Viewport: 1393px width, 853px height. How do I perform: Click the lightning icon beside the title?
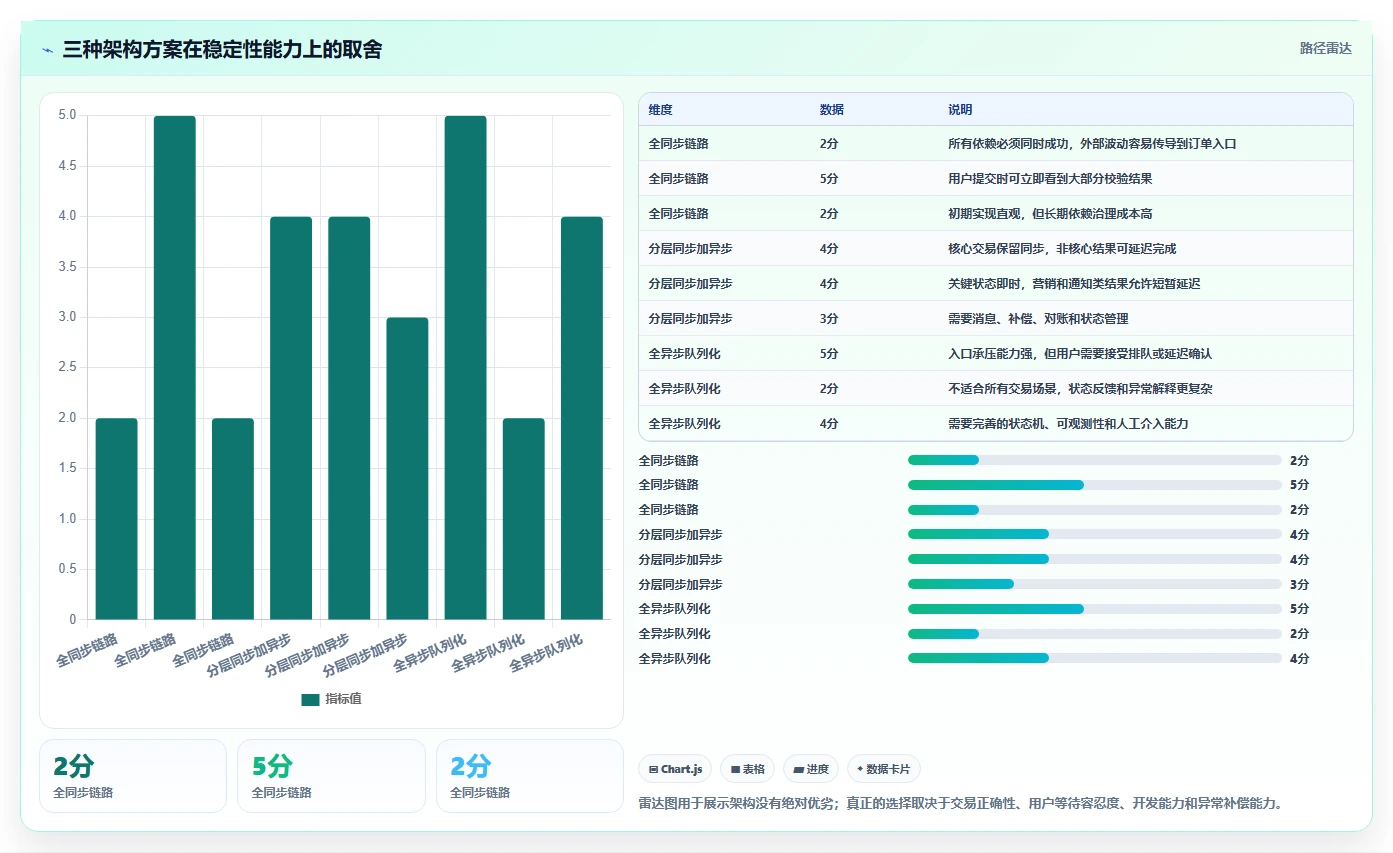click(47, 50)
